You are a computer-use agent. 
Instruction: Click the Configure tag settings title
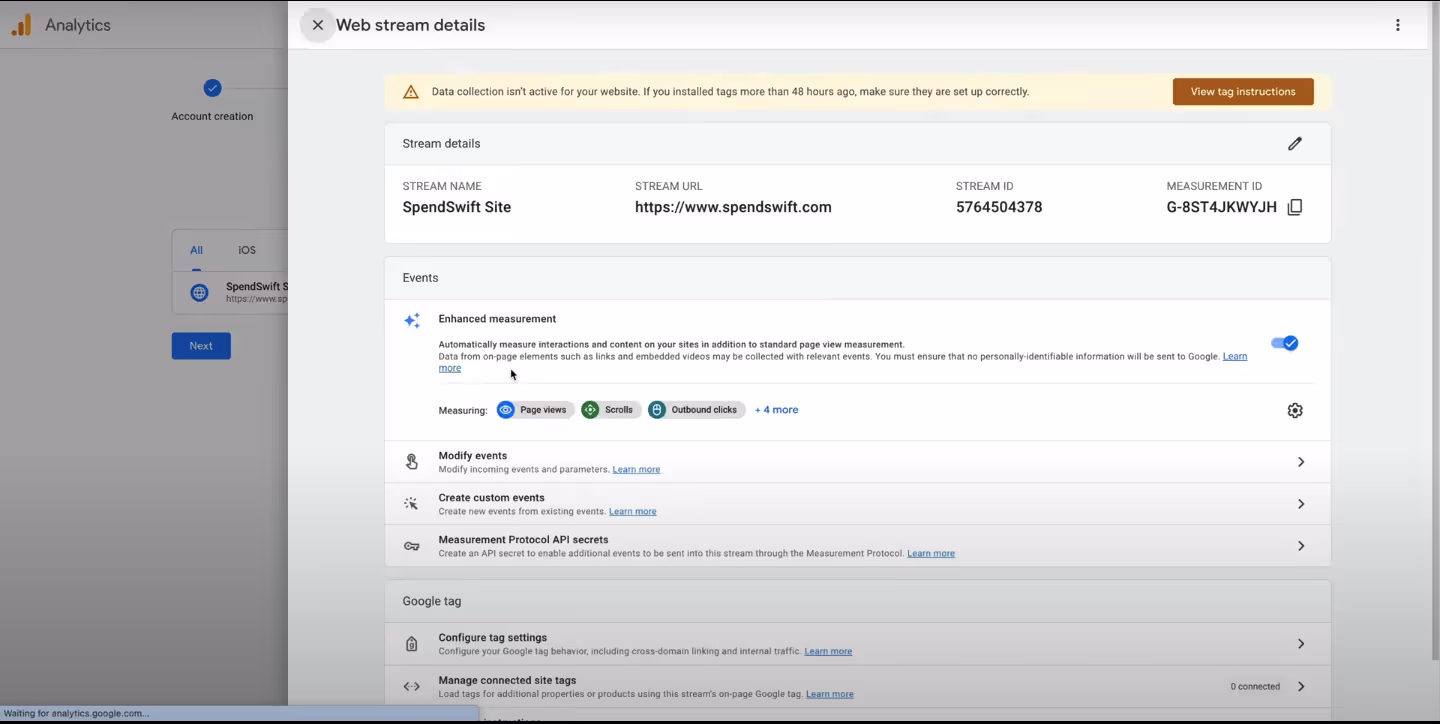tap(493, 638)
